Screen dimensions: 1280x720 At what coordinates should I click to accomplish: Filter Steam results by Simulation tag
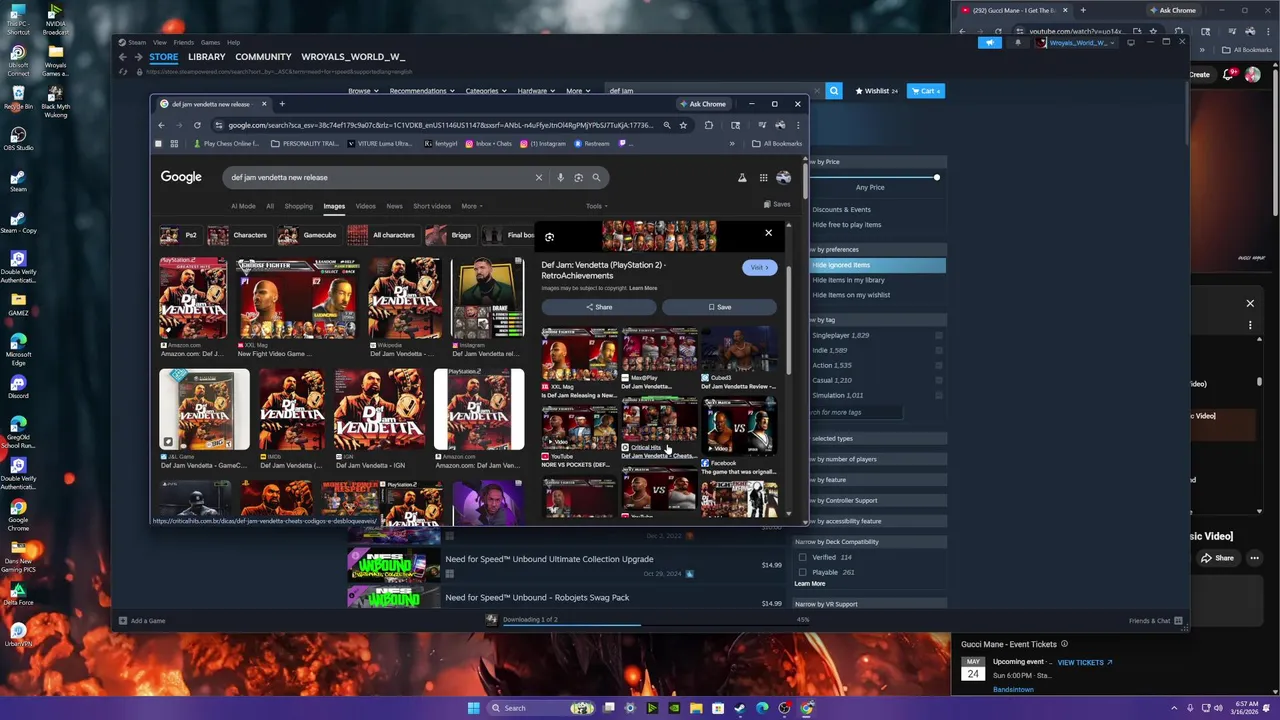pos(876,395)
